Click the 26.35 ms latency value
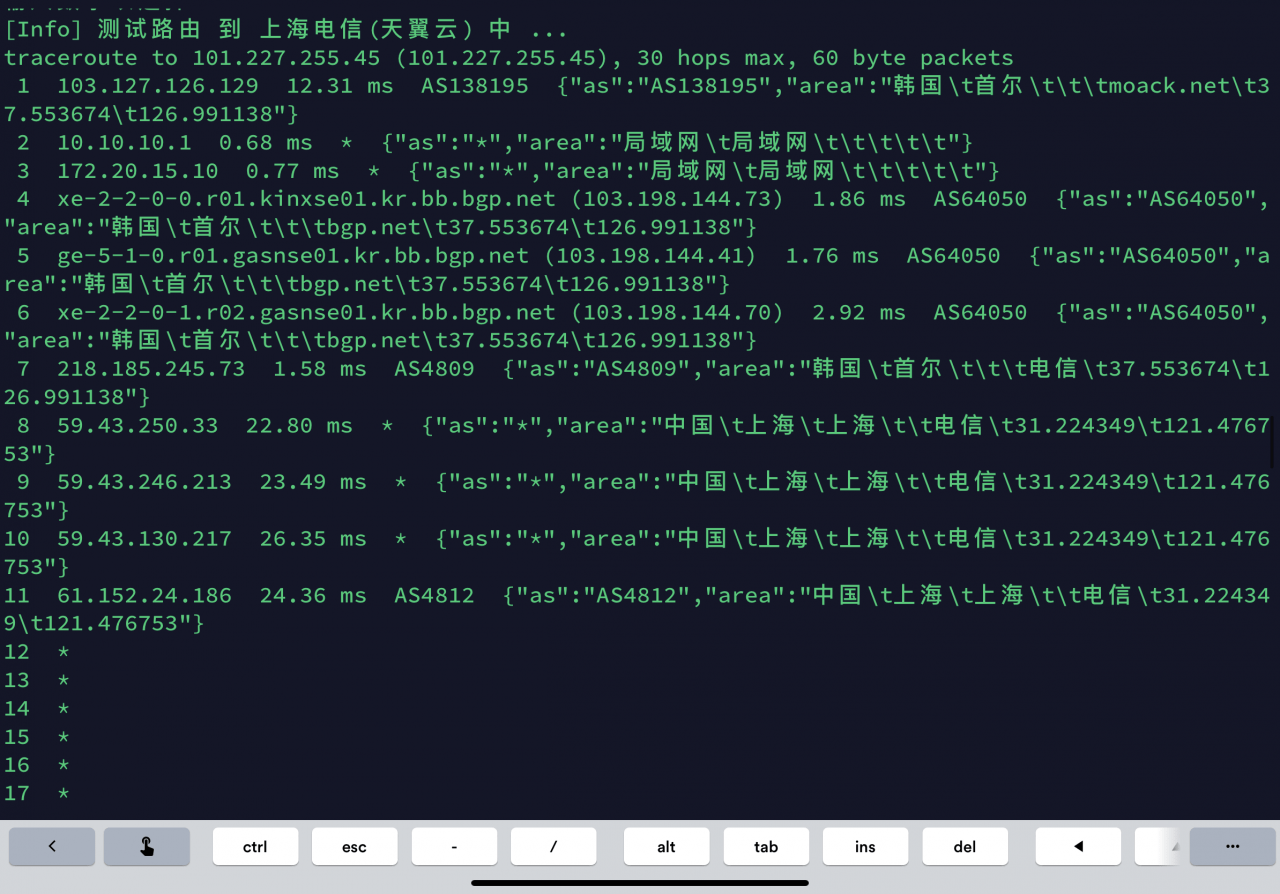 coord(313,539)
